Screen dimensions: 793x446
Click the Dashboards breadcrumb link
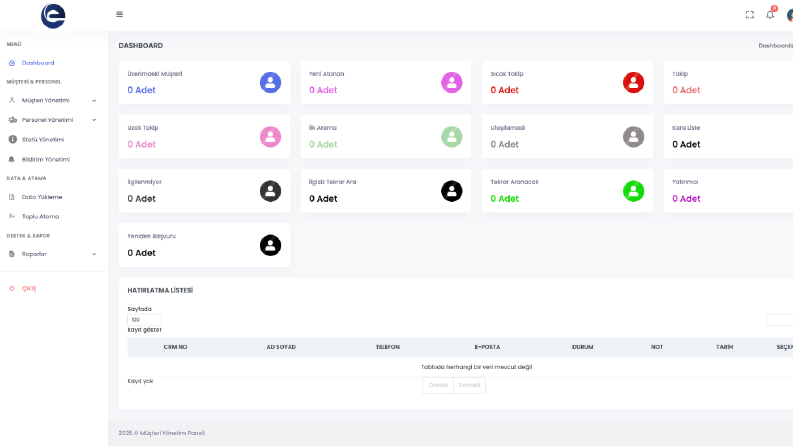point(775,46)
